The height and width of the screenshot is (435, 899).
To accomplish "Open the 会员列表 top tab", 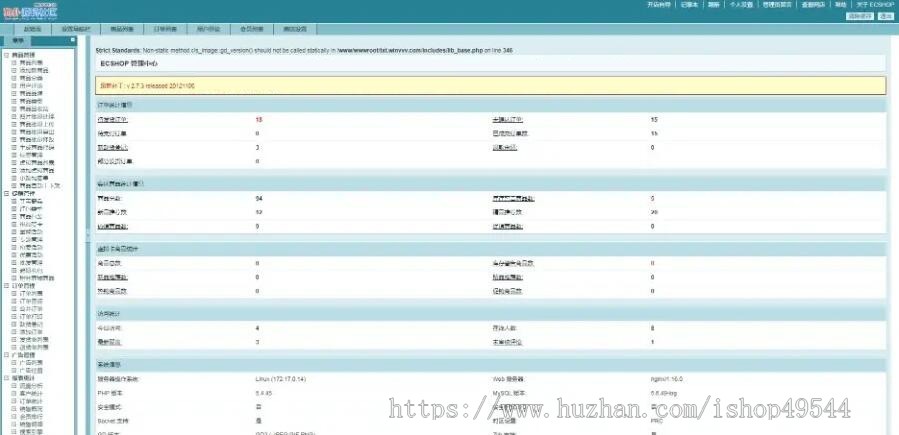I will click(x=251, y=29).
